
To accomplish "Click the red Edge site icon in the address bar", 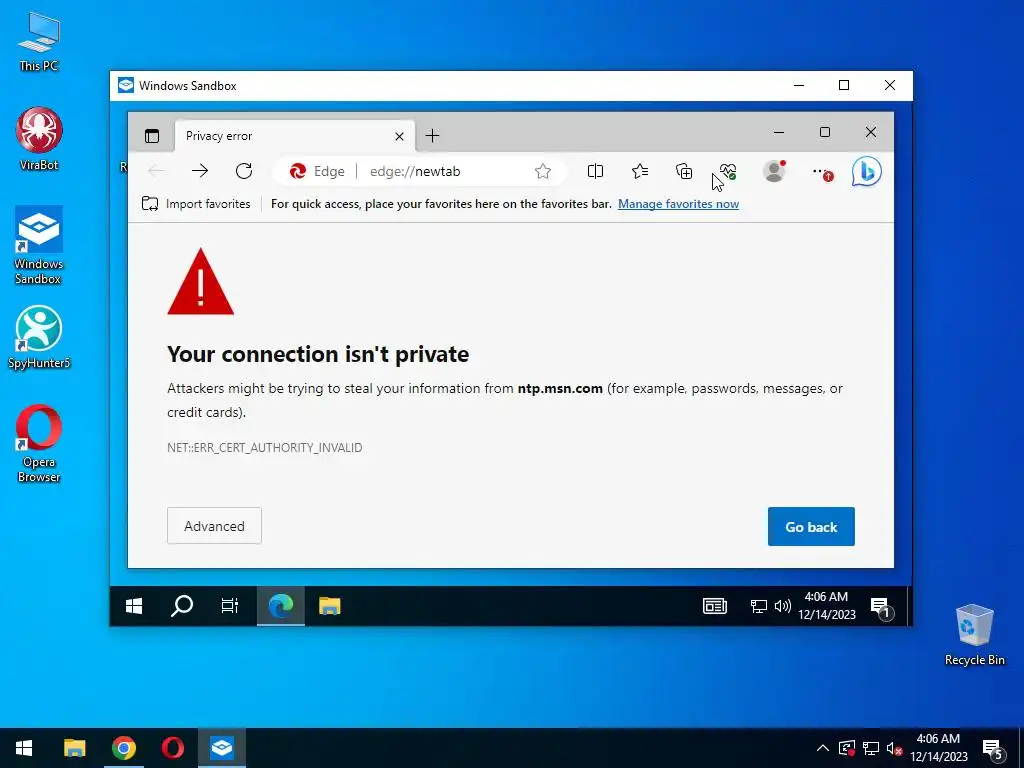I will click(x=298, y=171).
